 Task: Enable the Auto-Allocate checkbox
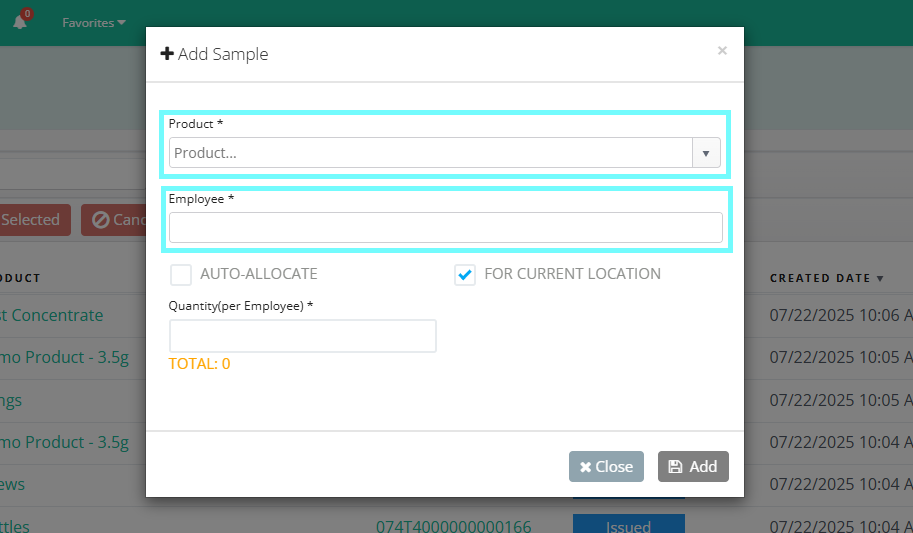point(181,274)
